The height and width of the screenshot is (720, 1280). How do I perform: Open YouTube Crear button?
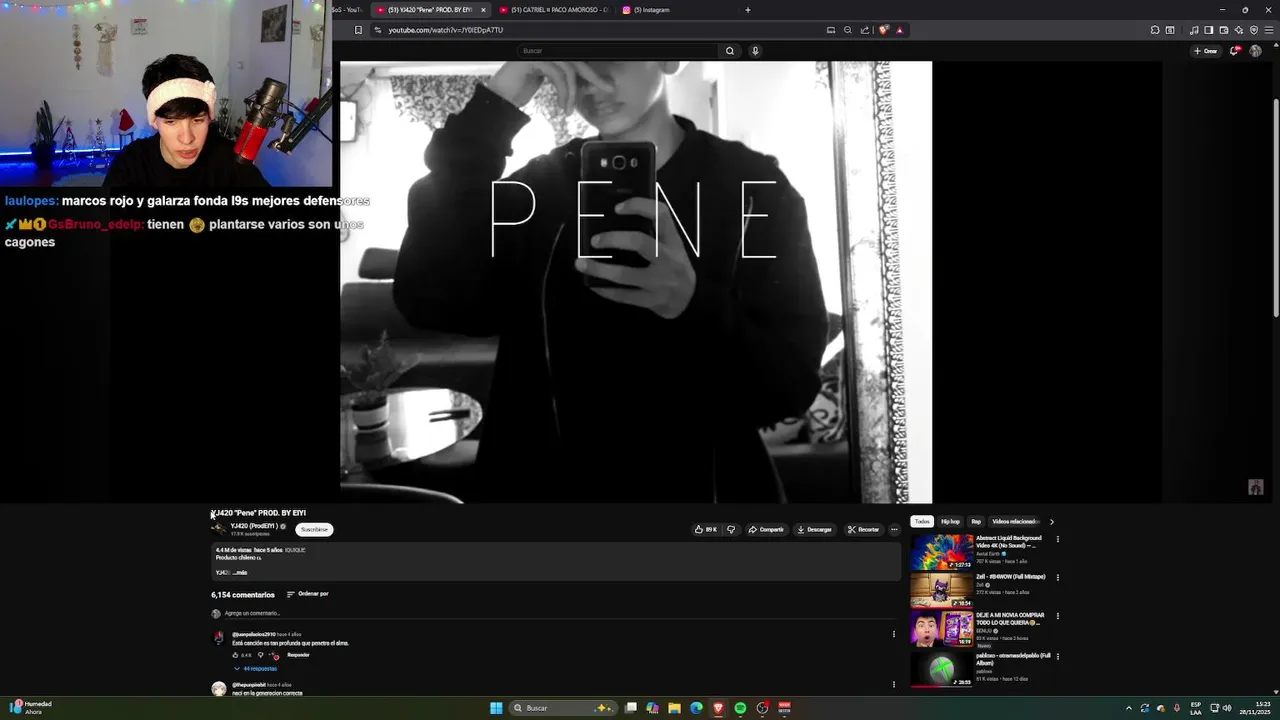pyautogui.click(x=1206, y=51)
